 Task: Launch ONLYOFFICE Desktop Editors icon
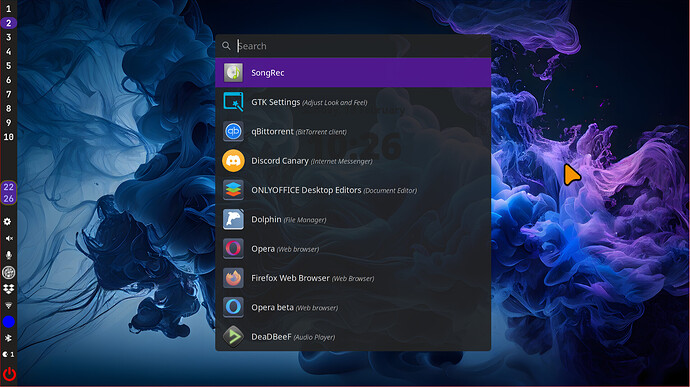pos(233,190)
